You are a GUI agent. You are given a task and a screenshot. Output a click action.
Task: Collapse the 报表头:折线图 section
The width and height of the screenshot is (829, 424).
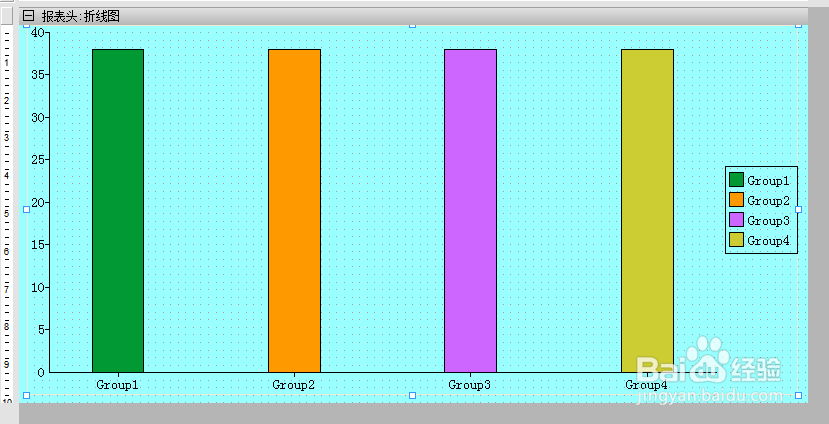(x=28, y=16)
